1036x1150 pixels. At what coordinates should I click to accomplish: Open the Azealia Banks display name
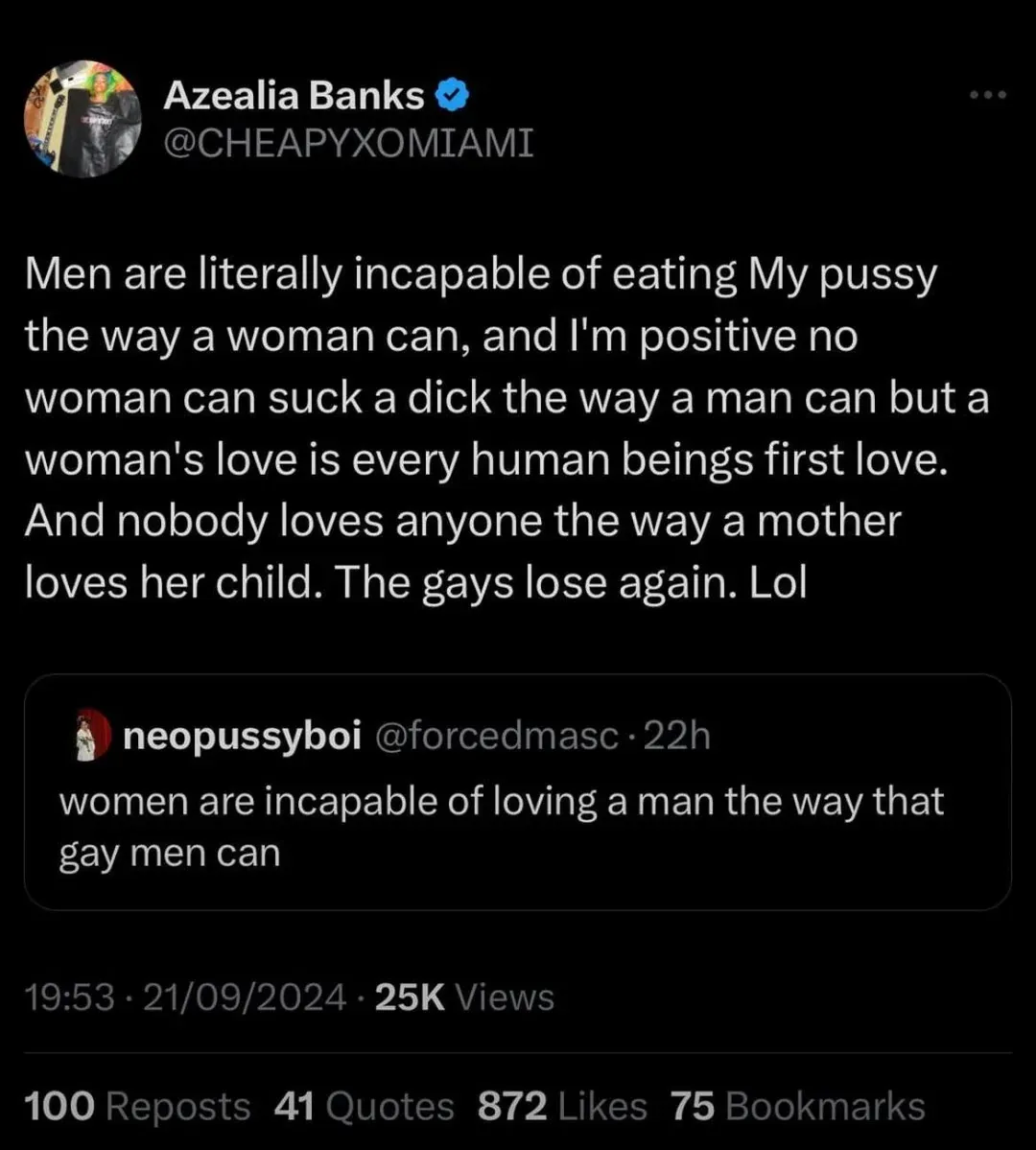pos(293,95)
